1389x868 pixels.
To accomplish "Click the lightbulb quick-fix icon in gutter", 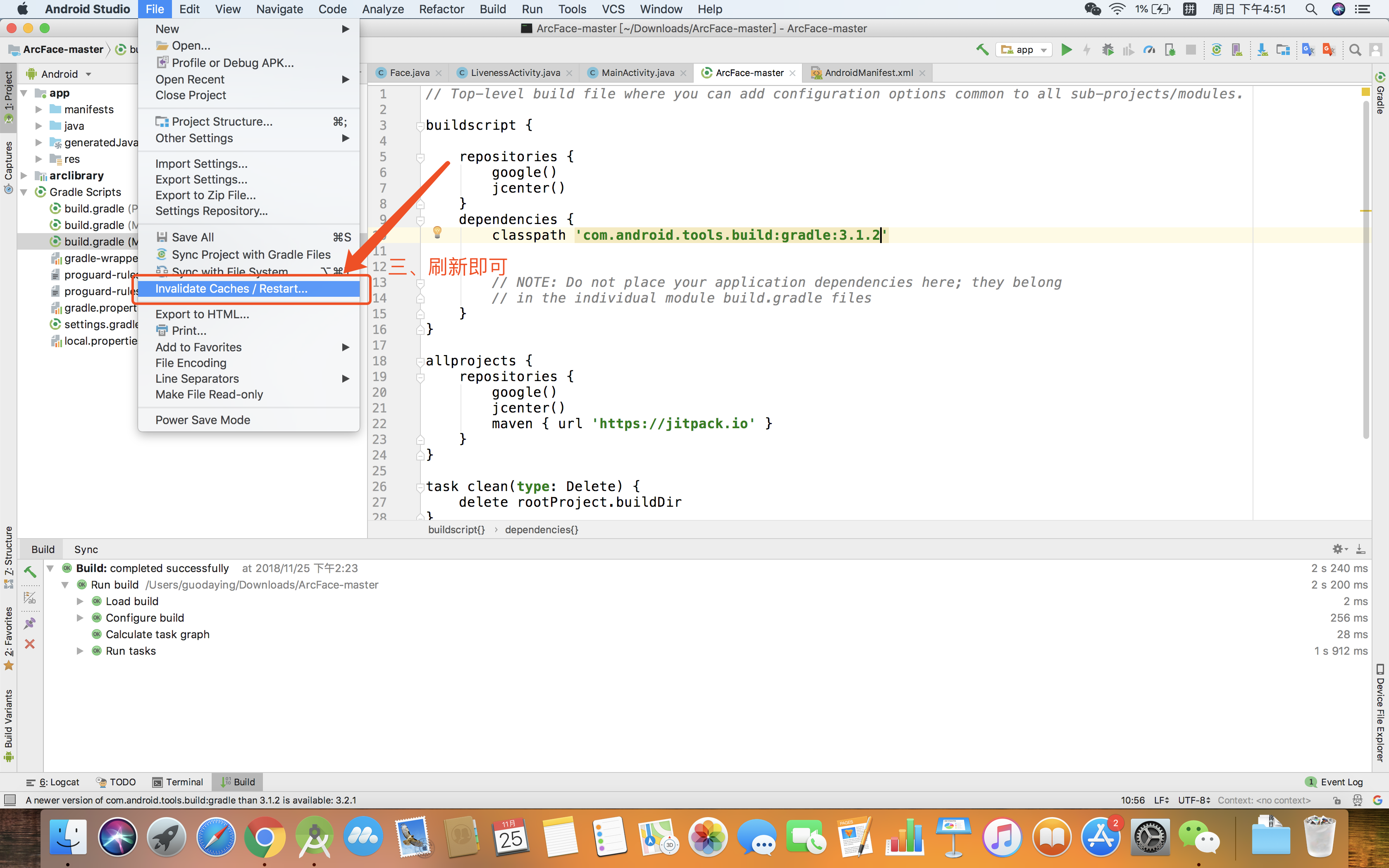I will click(x=437, y=232).
